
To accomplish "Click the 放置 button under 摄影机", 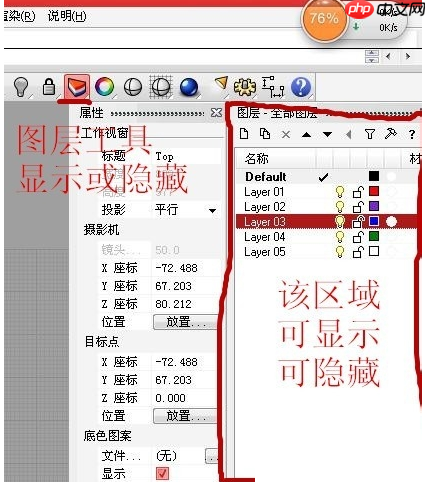I will click(x=185, y=322).
